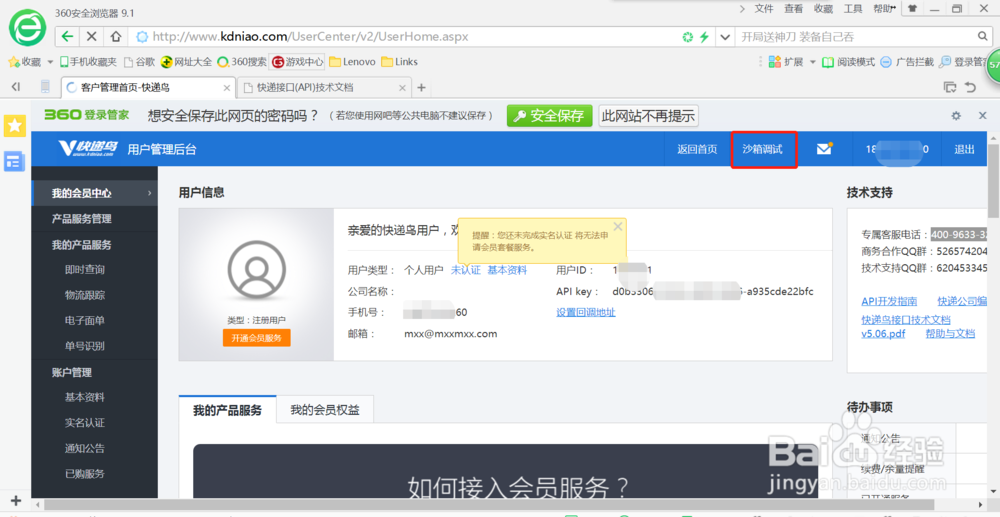The image size is (1000, 517).
Task: Dismiss the yellow 提醒 reminder popup
Action: [617, 226]
